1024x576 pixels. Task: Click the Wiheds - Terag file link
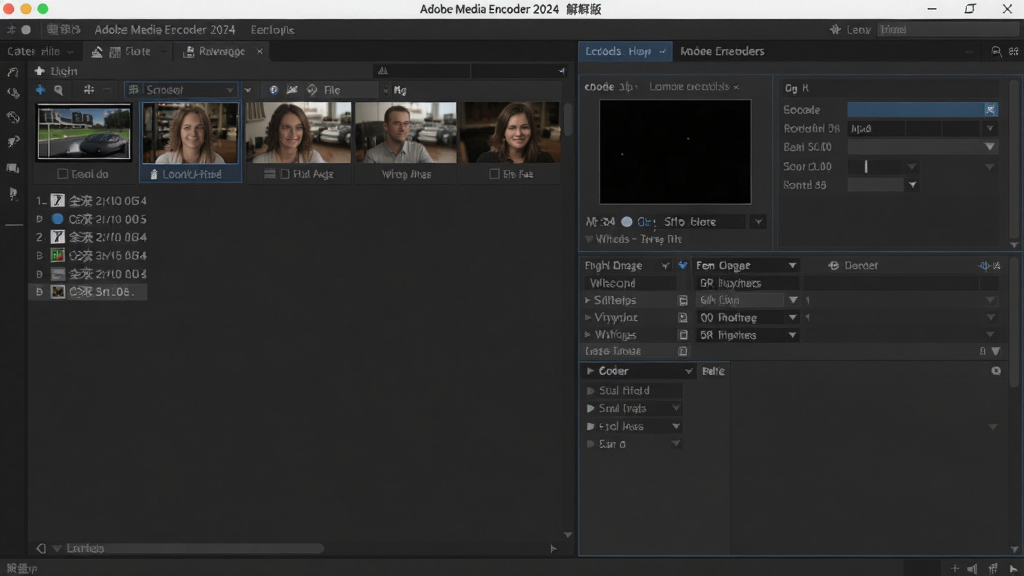pyautogui.click(x=638, y=239)
